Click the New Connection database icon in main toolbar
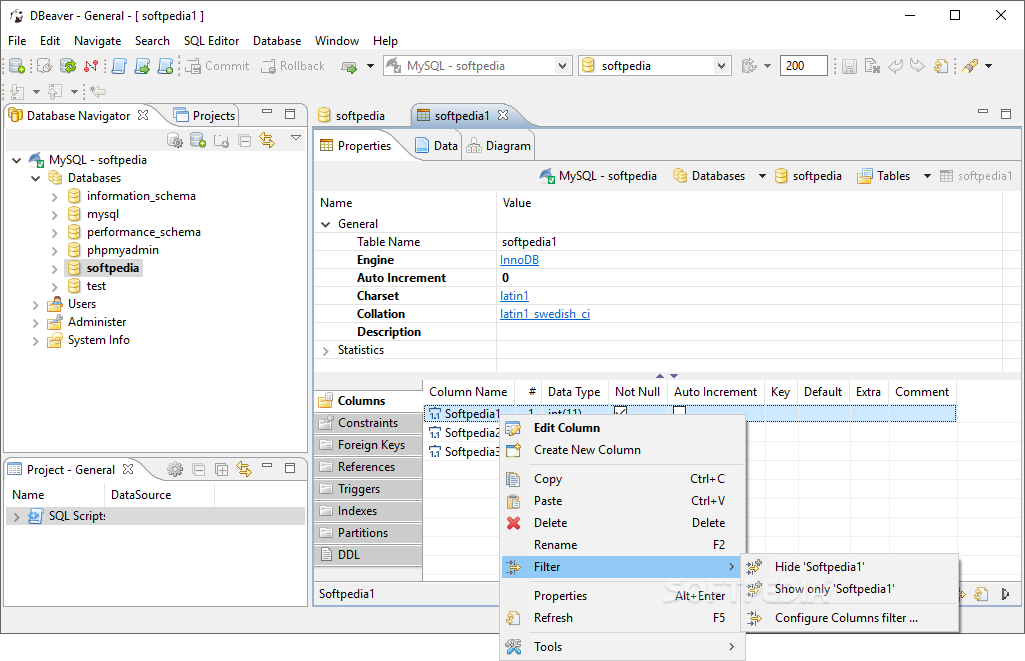 17,66
